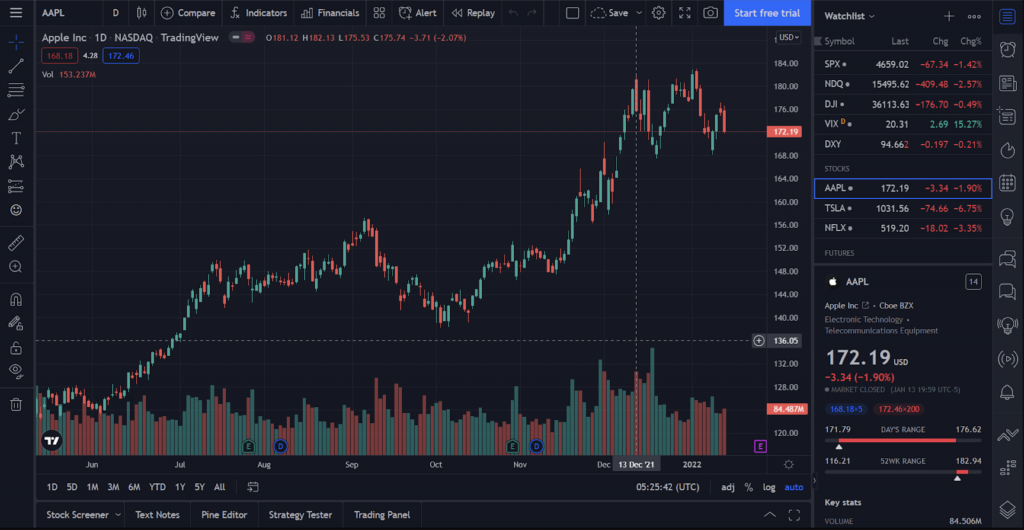Open the Trading Panel tab
Viewport: 1024px width, 530px height.
pos(382,515)
